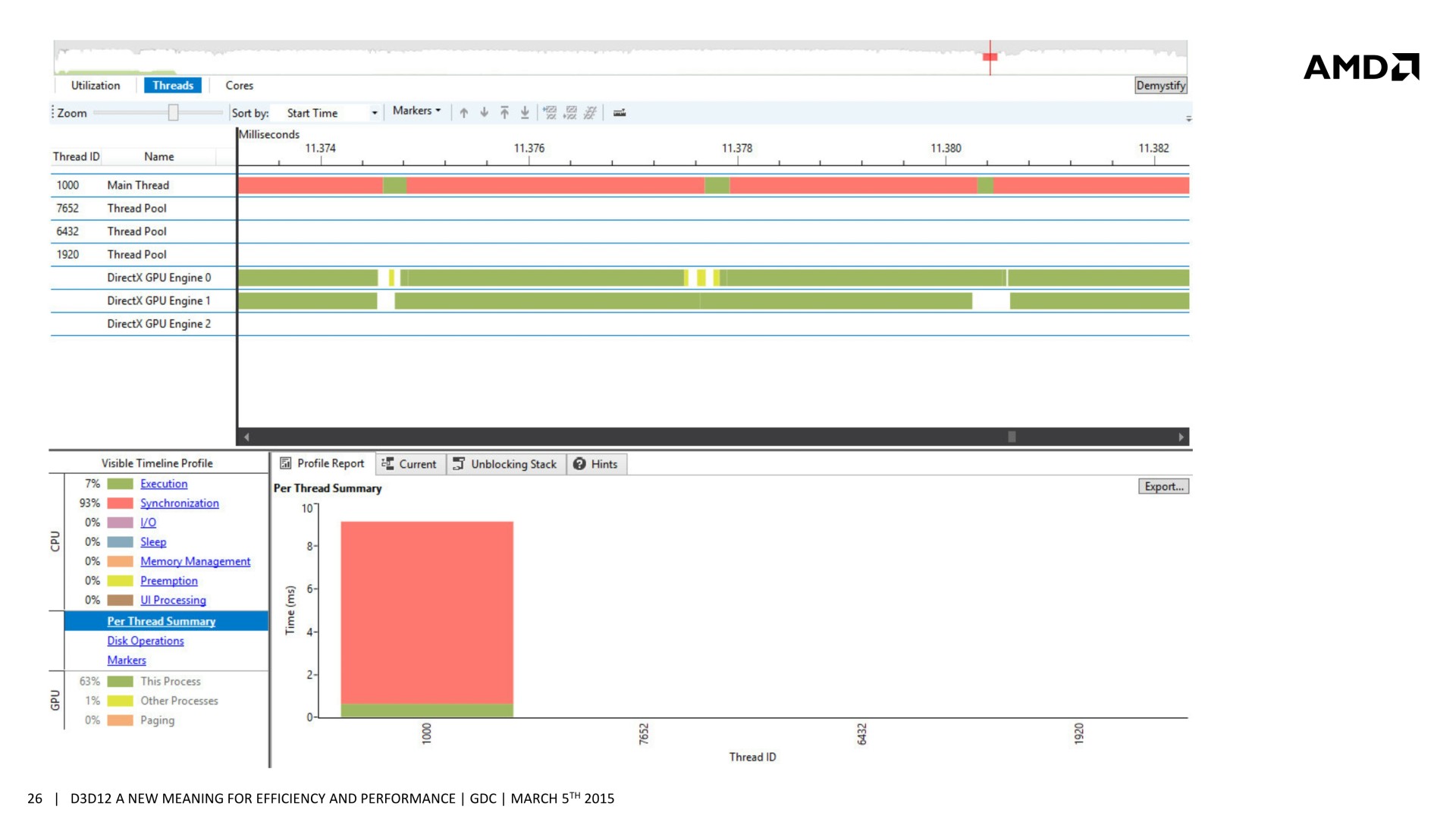Click the Hints question mark icon

[579, 464]
